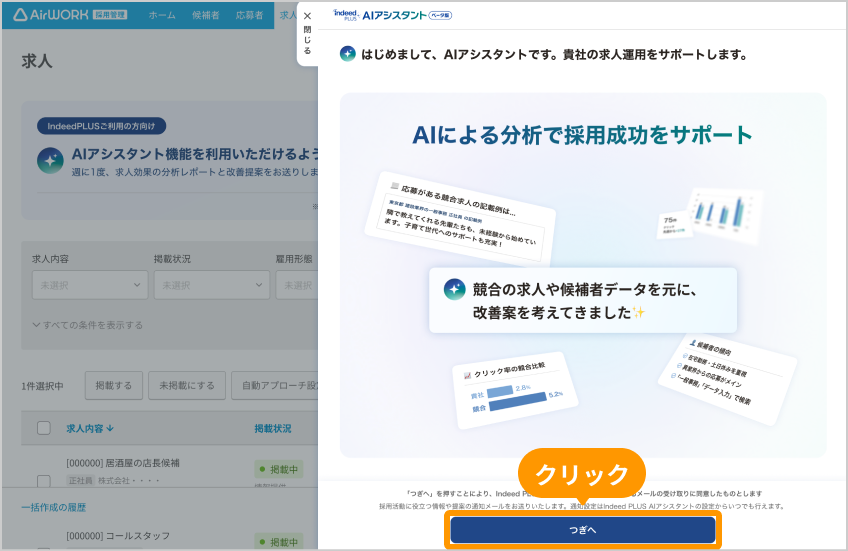Click the 掲載中 status badge for 居酒屋の店長候補
The image size is (848, 551).
coord(279,469)
